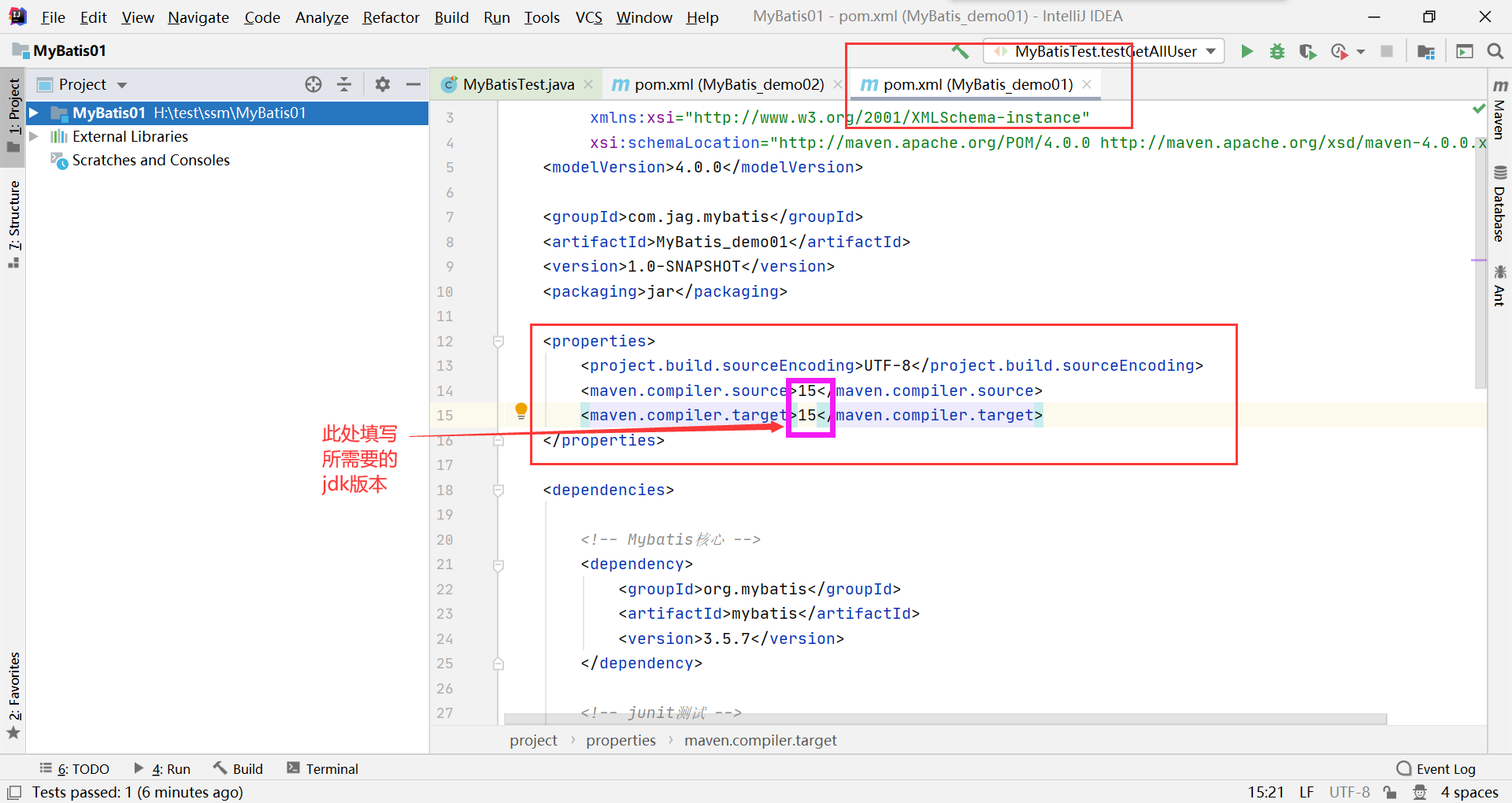
Task: Open the Maven tool window
Action: pos(1499,109)
